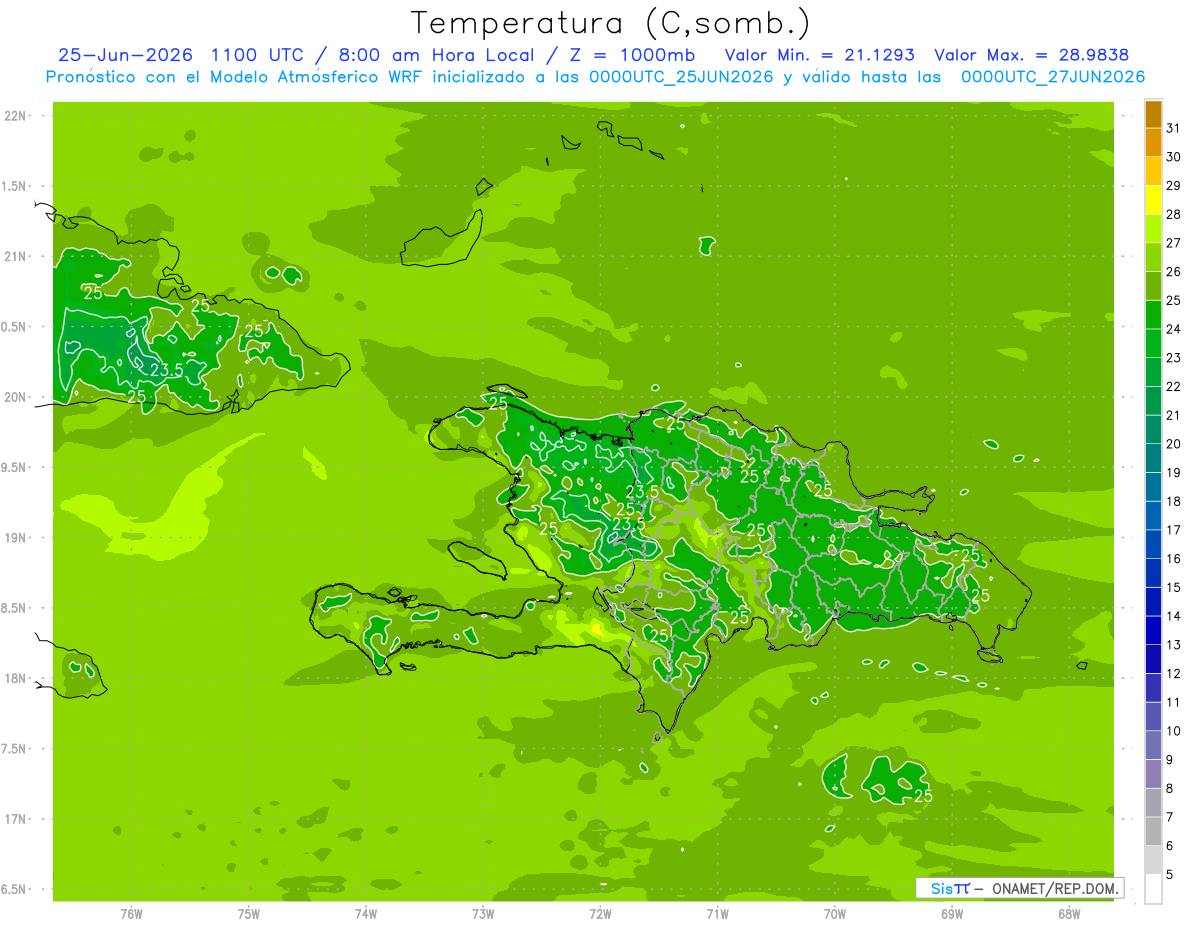Click the '1100 UTC' time text

pyautogui.click(x=259, y=55)
